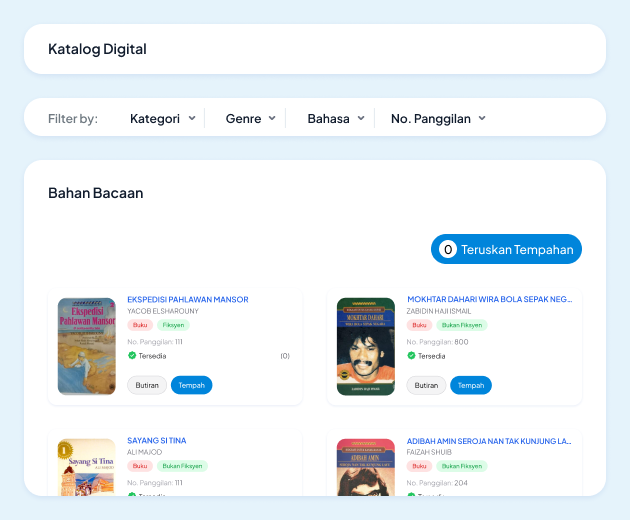Screen dimensions: 630x520
Task: Open Butiran for Mokhtar Dahari book
Action: click(426, 385)
